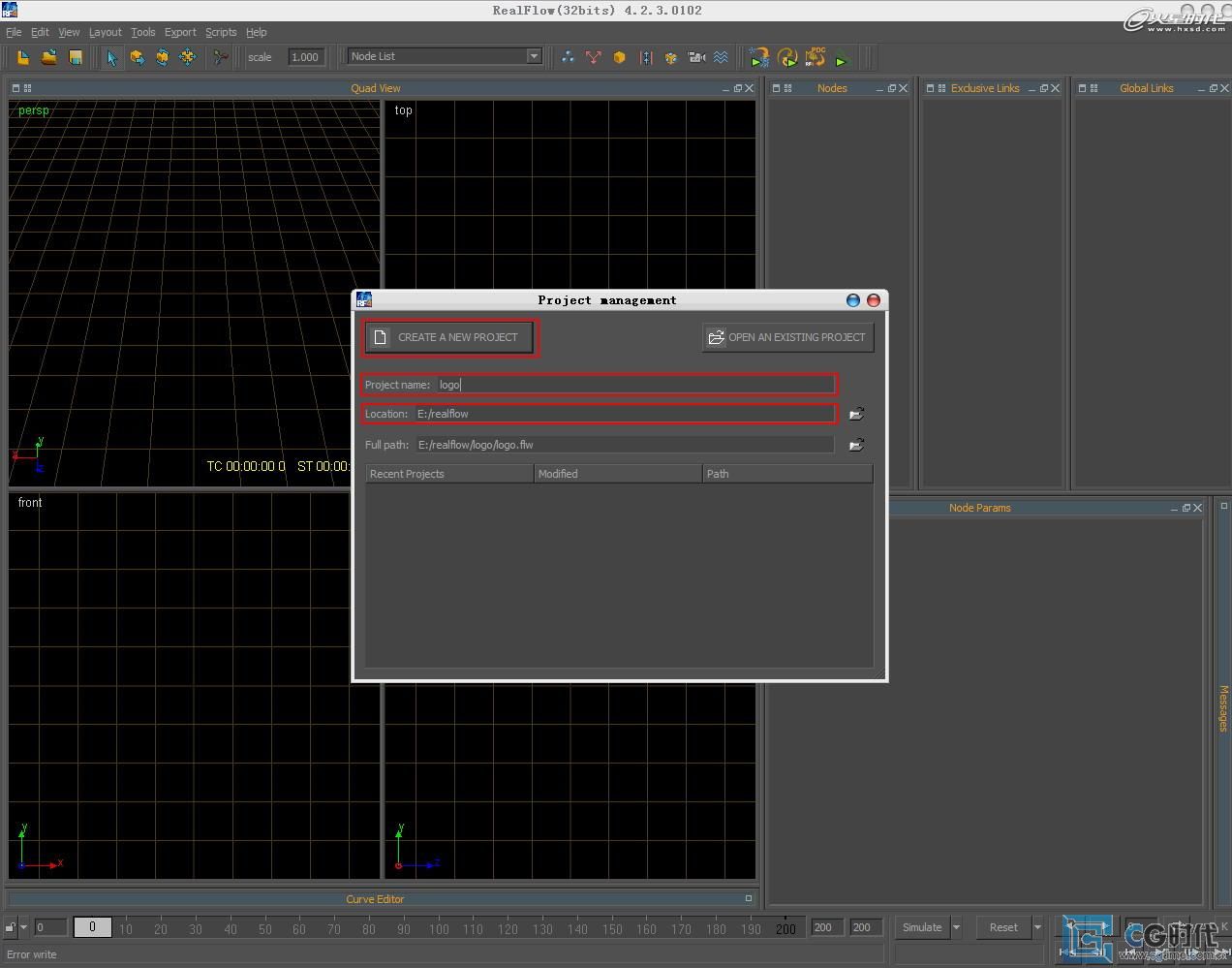Click the scissors tool in toolbar
The image size is (1232, 968).
(221, 57)
